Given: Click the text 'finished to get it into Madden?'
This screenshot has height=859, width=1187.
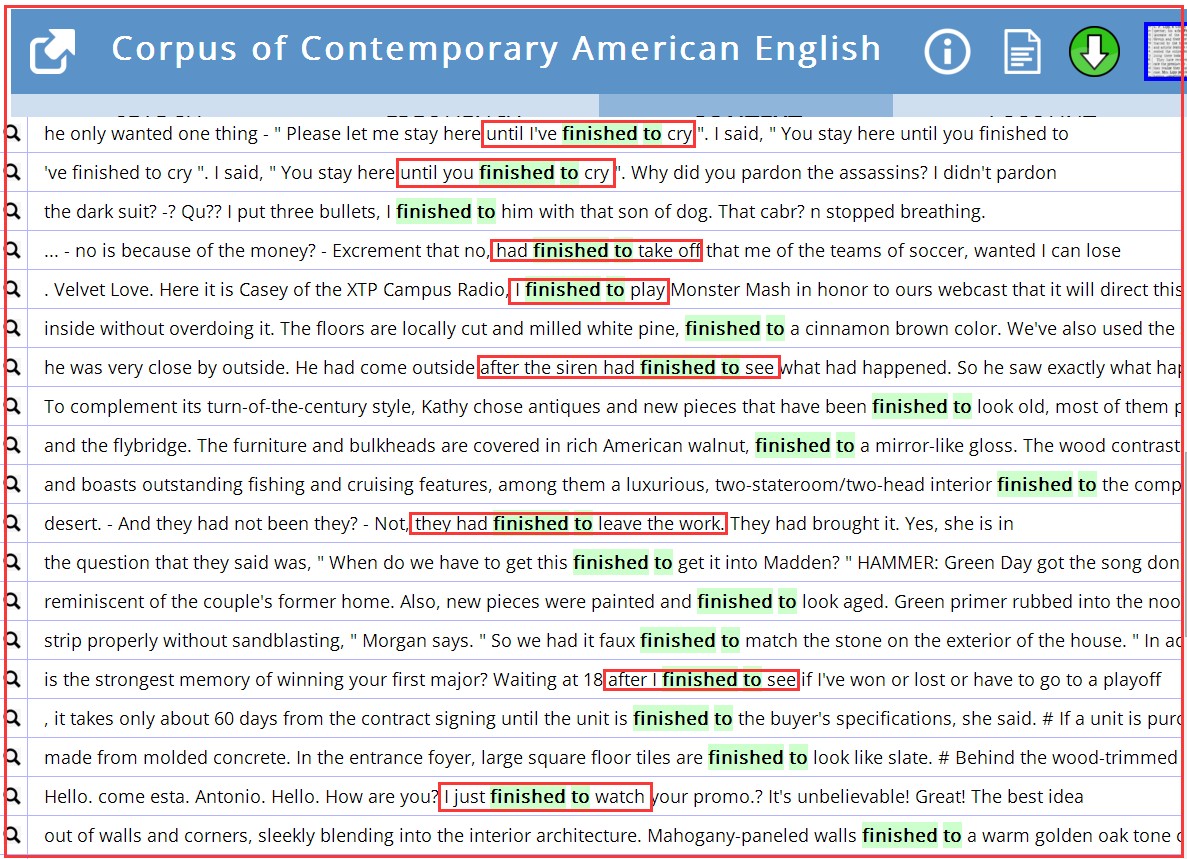Looking at the screenshot, I should (x=706, y=563).
